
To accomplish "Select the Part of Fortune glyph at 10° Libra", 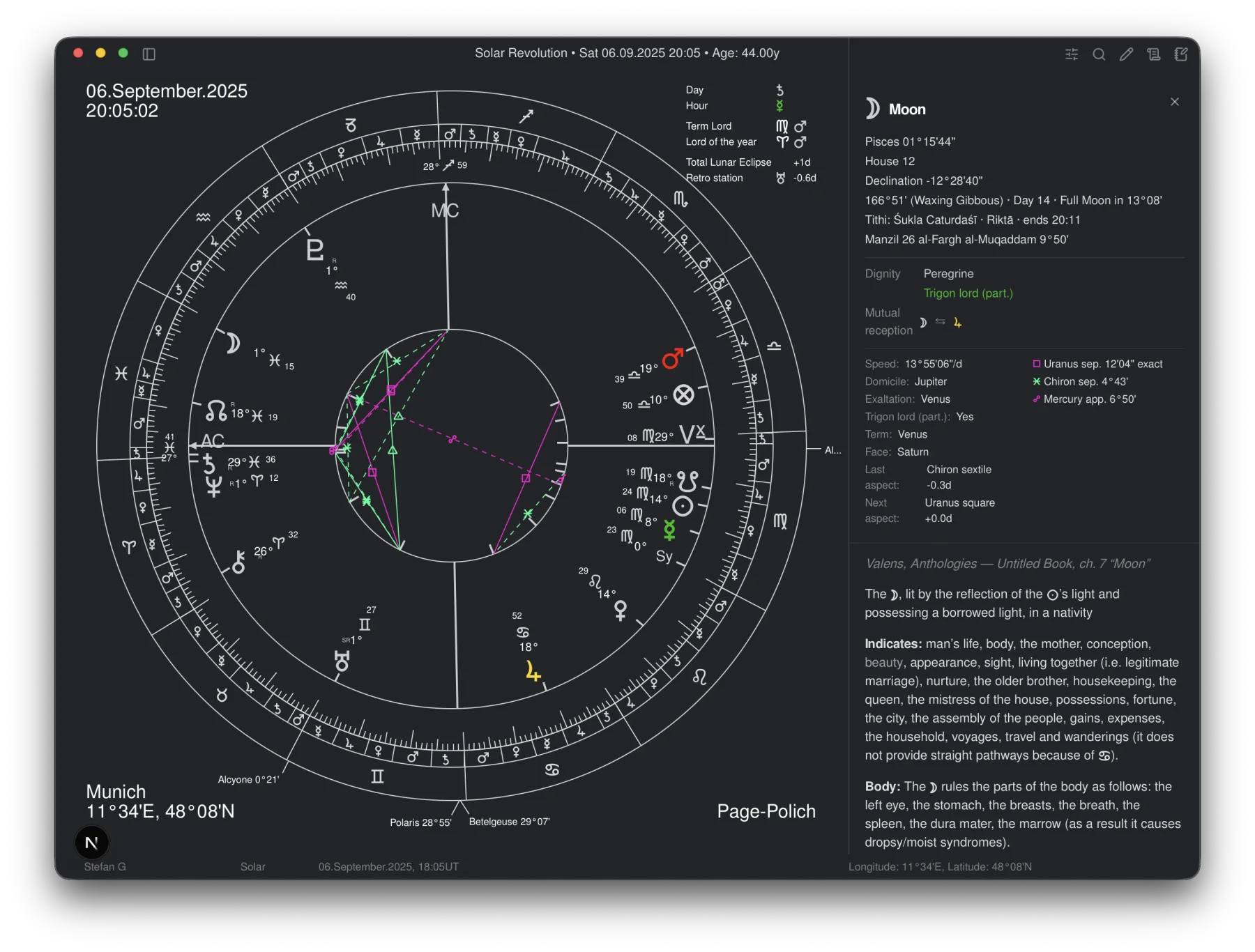I will pos(684,394).
